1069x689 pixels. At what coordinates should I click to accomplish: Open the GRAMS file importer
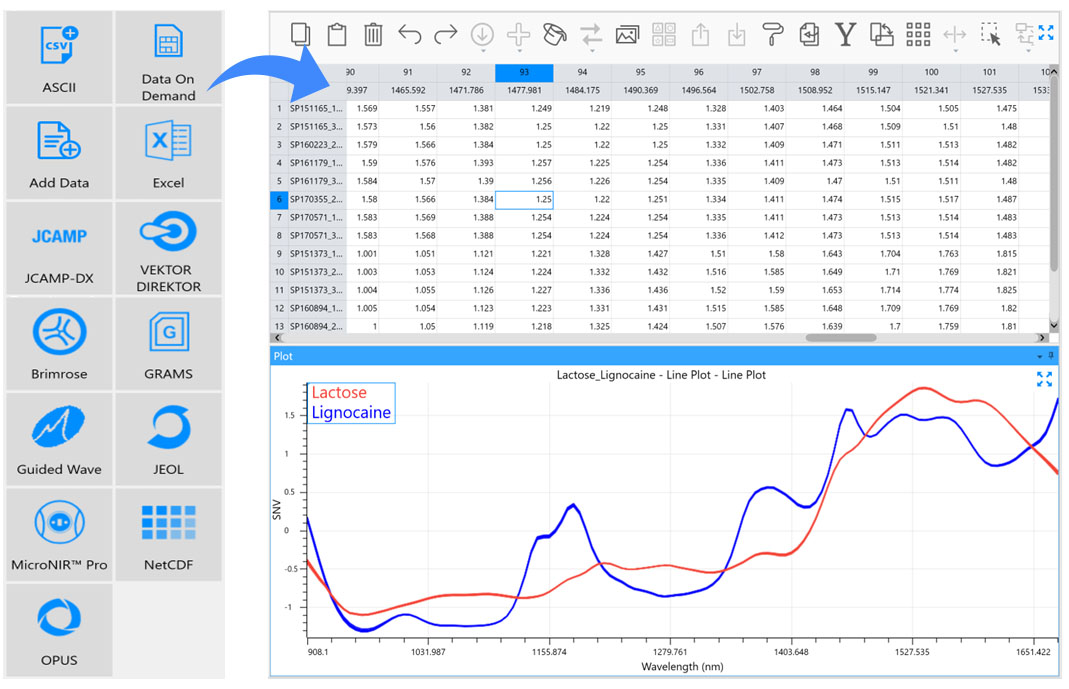[168, 344]
